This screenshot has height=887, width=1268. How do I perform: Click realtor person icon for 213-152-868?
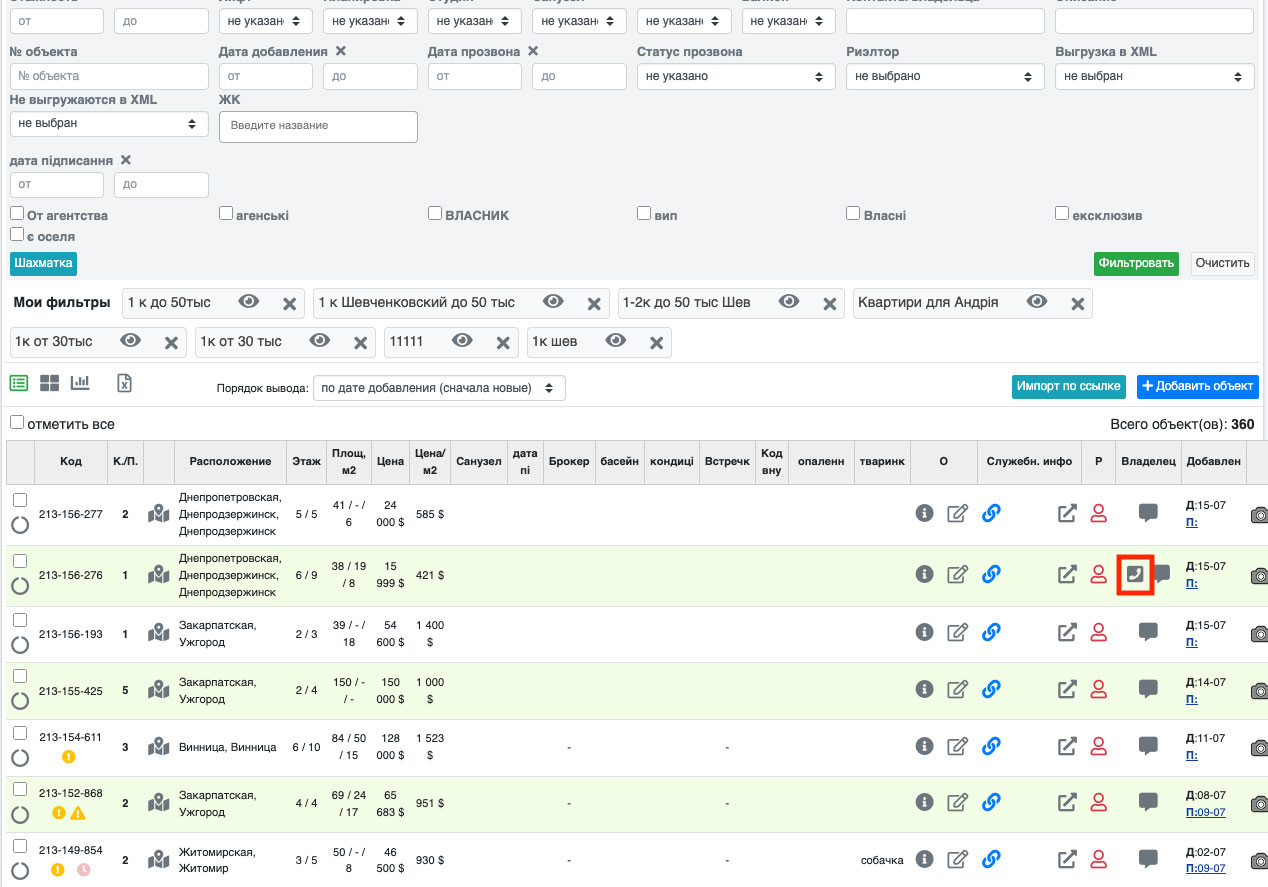tap(1098, 802)
